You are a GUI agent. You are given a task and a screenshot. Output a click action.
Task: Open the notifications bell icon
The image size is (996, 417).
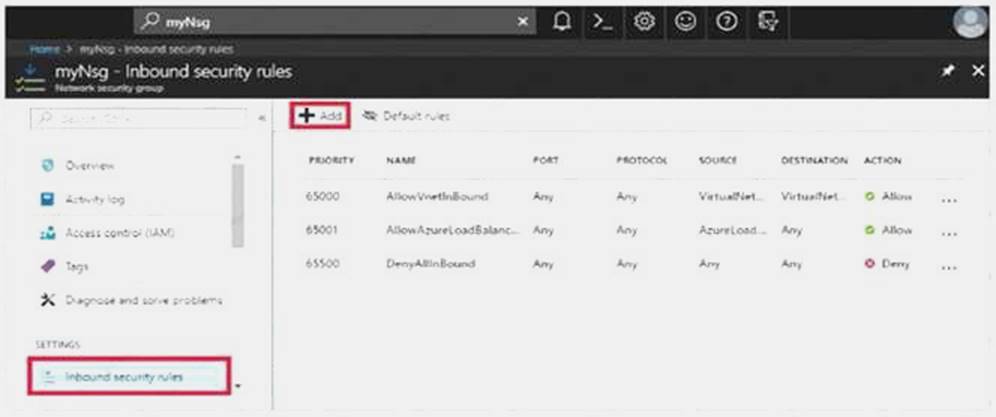pos(562,22)
